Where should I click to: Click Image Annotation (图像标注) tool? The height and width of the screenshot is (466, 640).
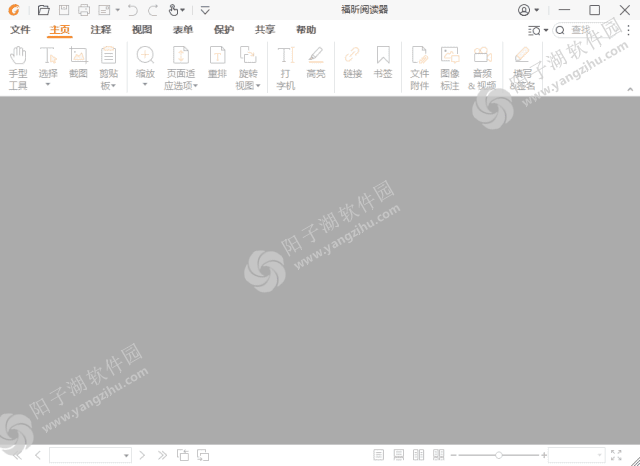click(450, 67)
